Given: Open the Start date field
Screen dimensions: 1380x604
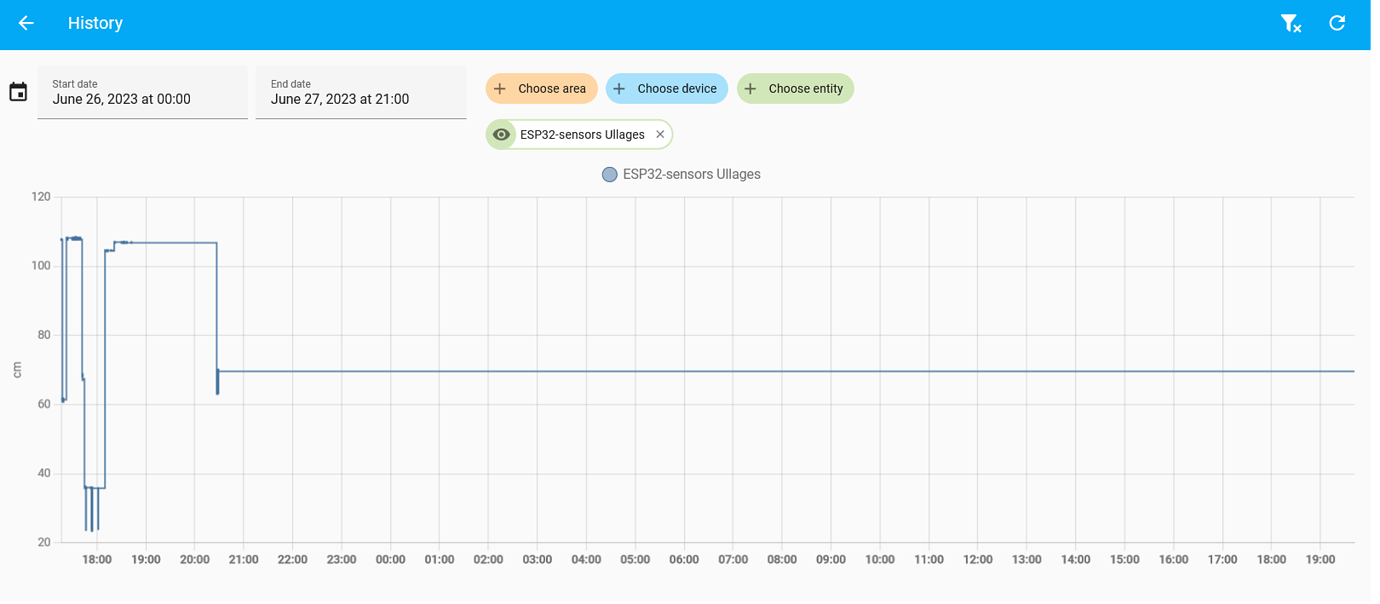Looking at the screenshot, I should (x=143, y=92).
